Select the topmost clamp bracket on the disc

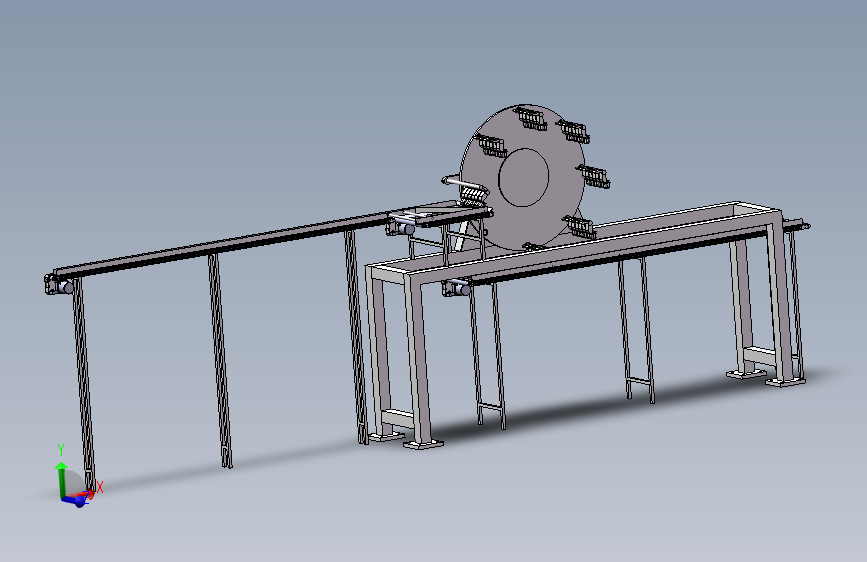pyautogui.click(x=531, y=118)
